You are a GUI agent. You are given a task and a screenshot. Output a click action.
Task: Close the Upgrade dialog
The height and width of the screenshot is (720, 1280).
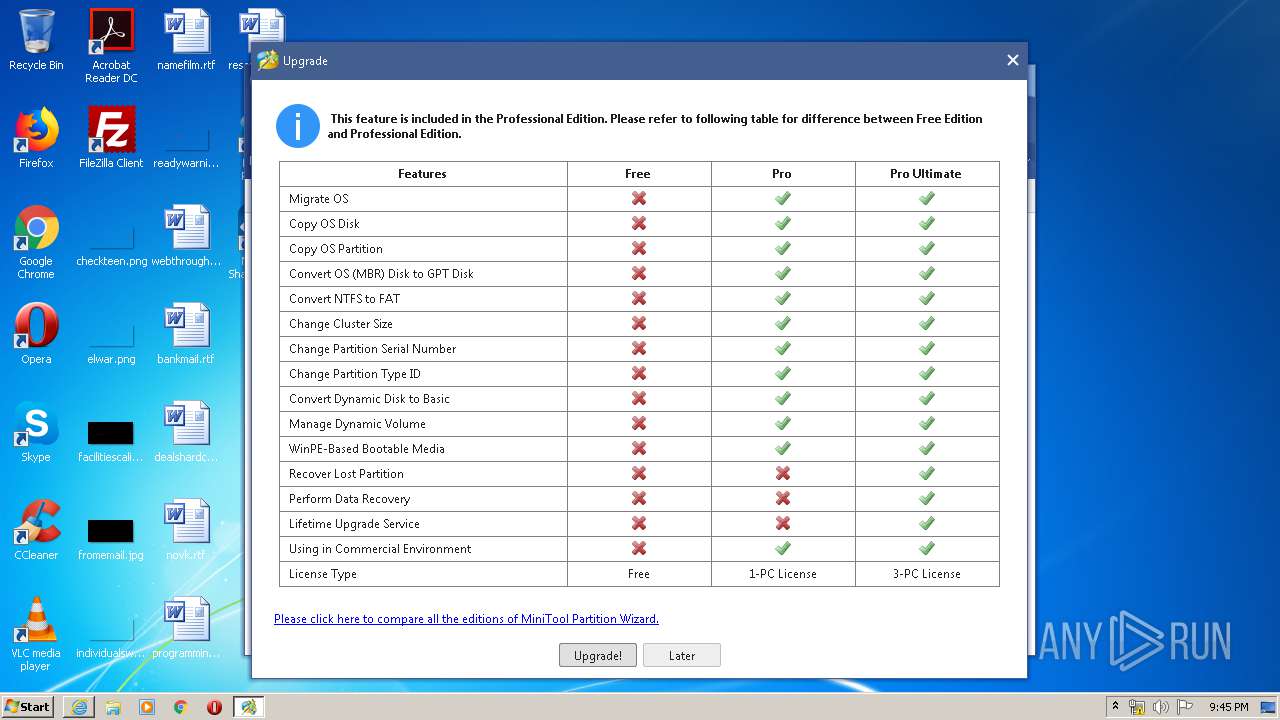point(1012,61)
